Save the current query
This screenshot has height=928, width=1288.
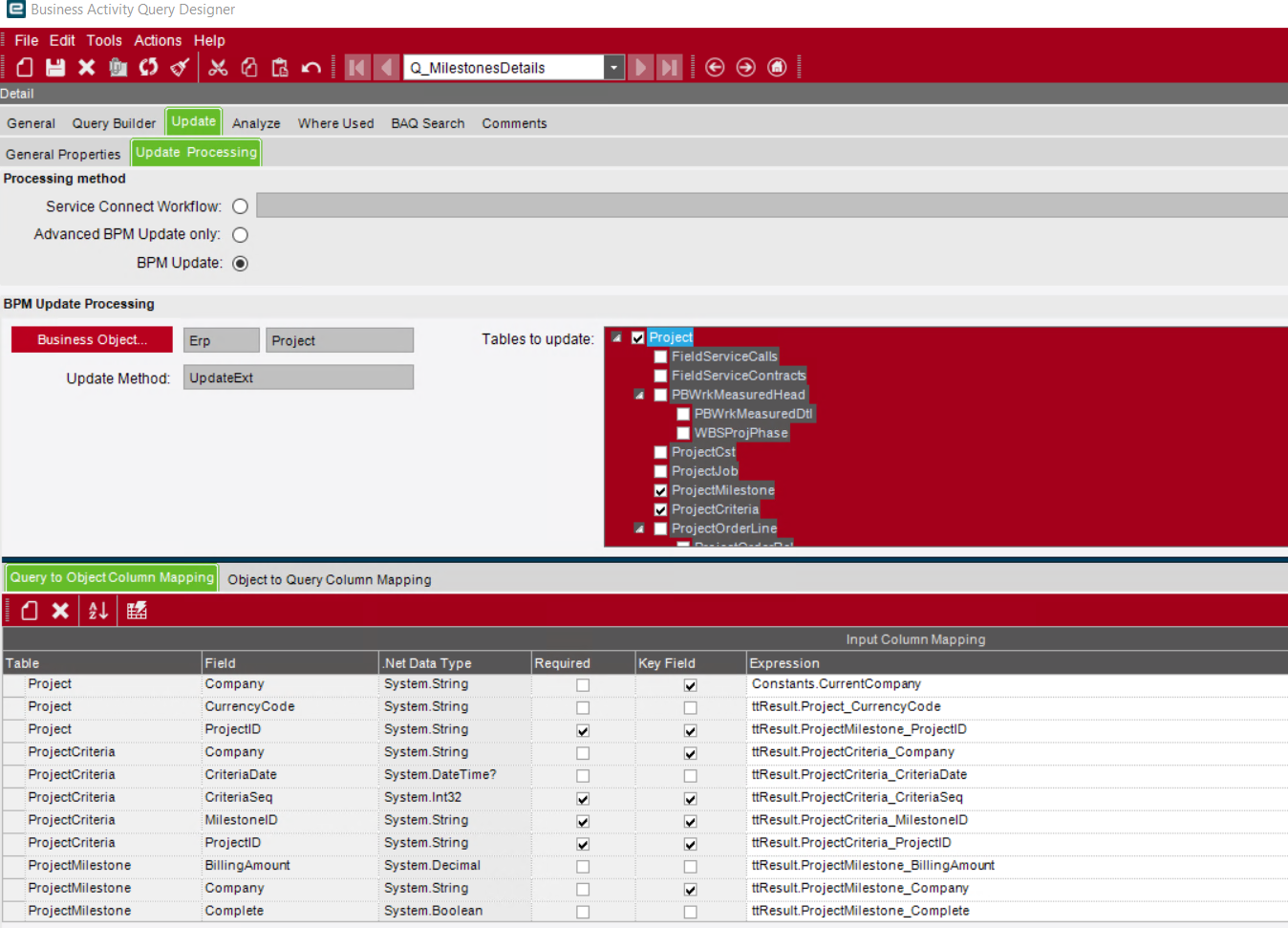pos(54,67)
